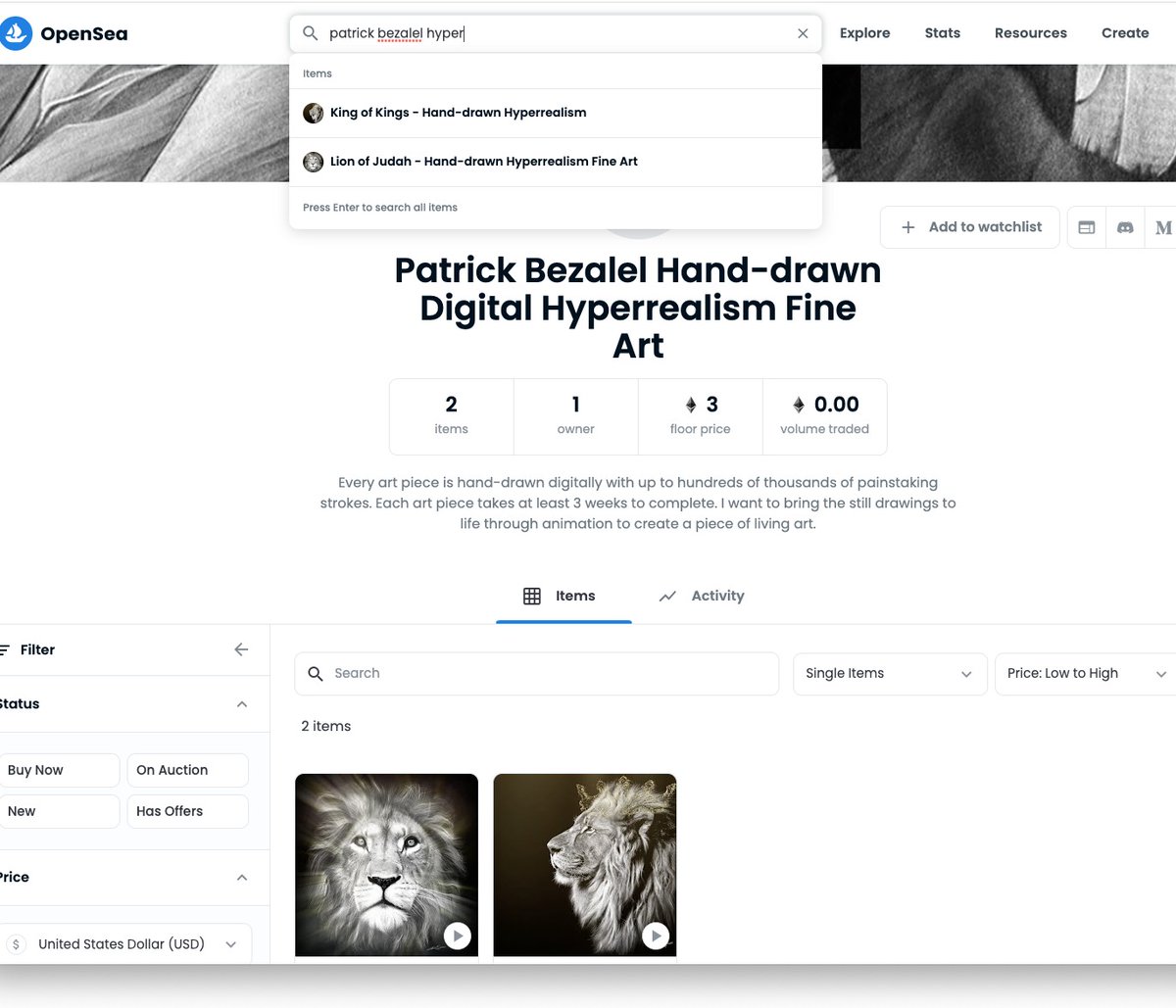The height and width of the screenshot is (1008, 1176).
Task: Click King of Kings result avatar icon
Action: pos(314,113)
